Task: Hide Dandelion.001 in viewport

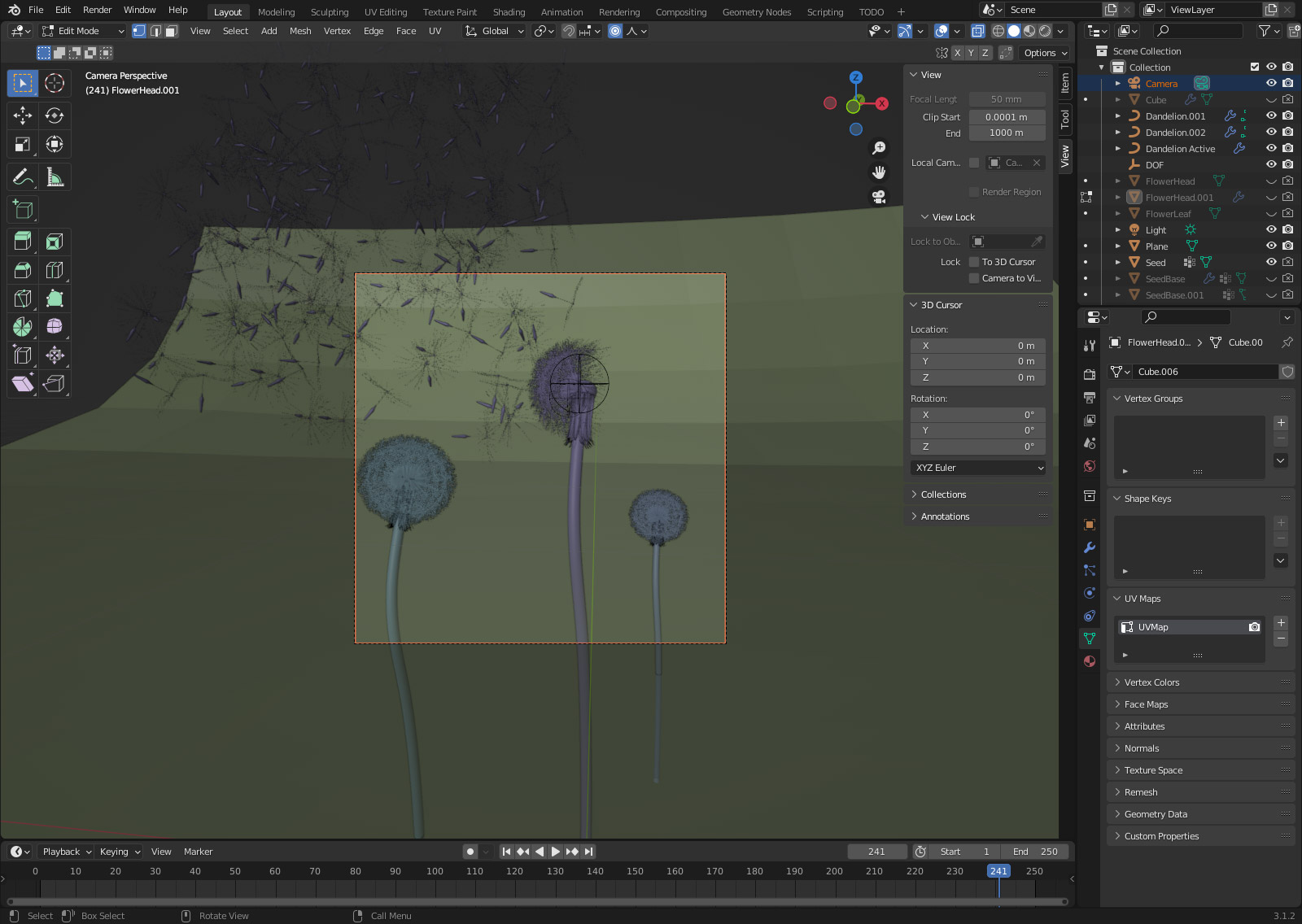Action: coord(1271,115)
